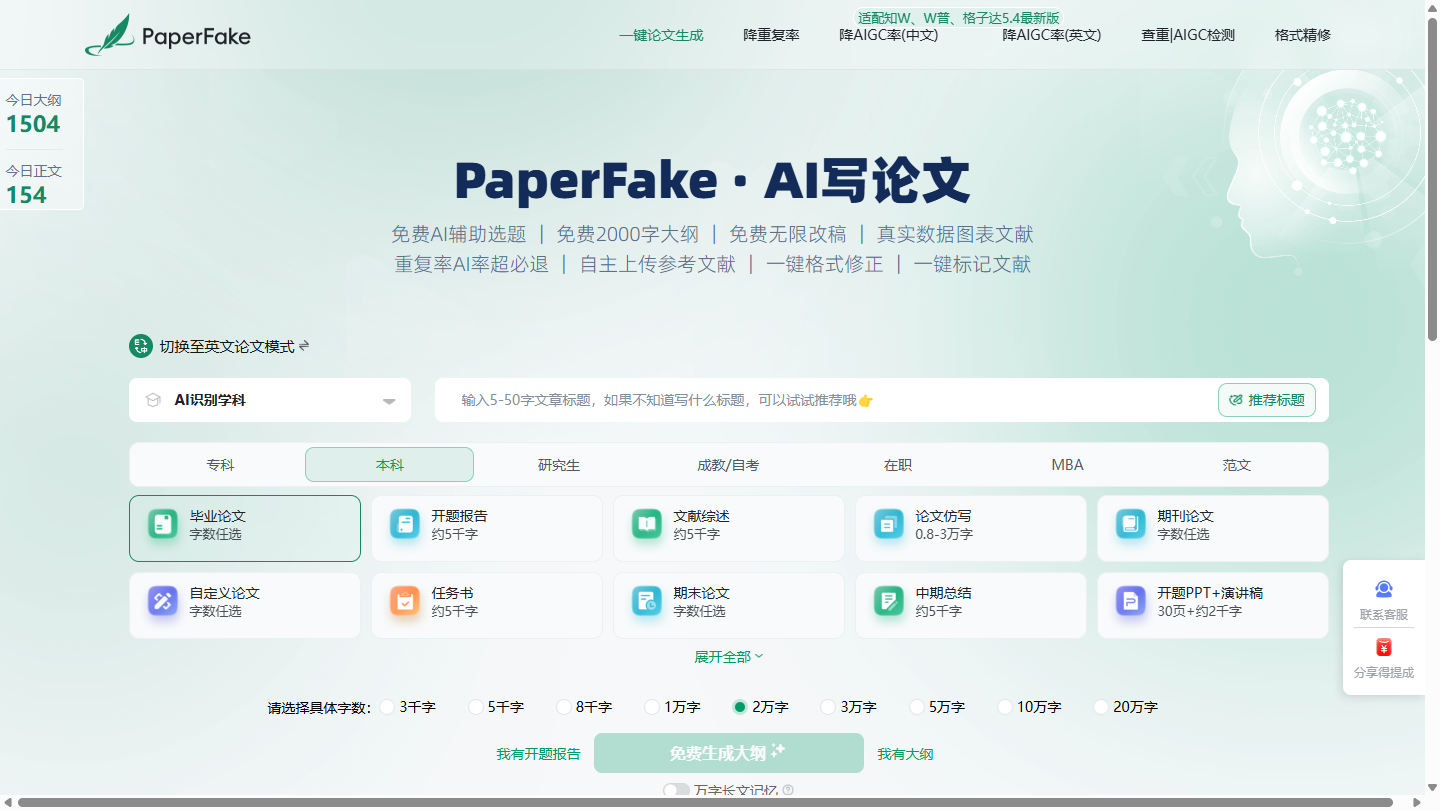Open 降重复率 in the top navigation
This screenshot has height=810, width=1440.
pyautogui.click(x=771, y=35)
